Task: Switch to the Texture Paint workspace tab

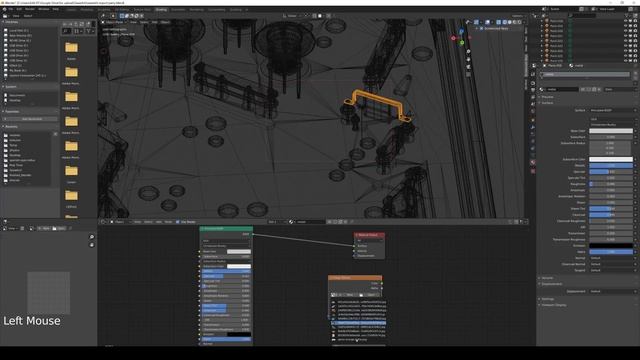Action: click(x=142, y=9)
